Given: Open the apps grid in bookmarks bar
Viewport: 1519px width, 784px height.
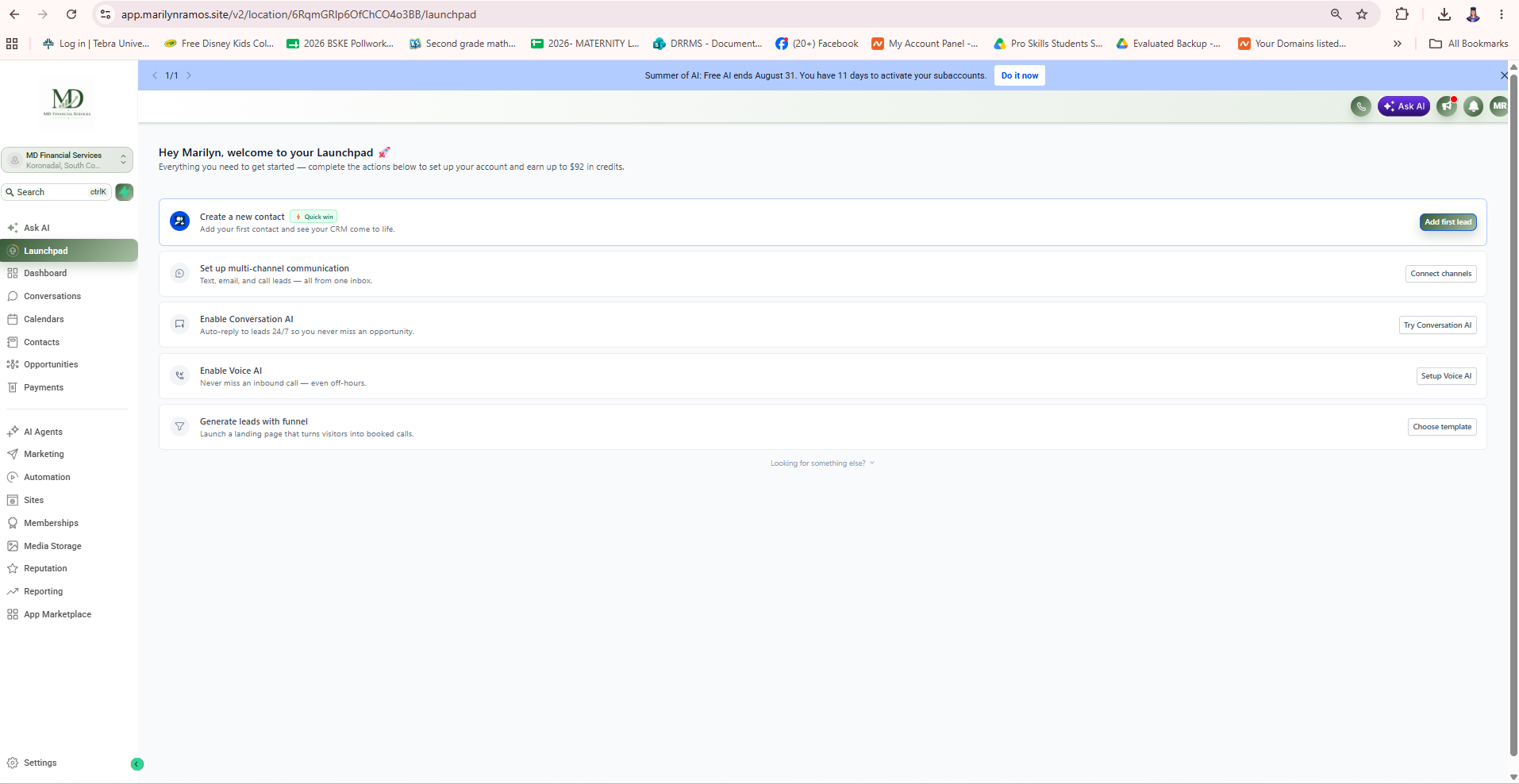Looking at the screenshot, I should tap(12, 44).
